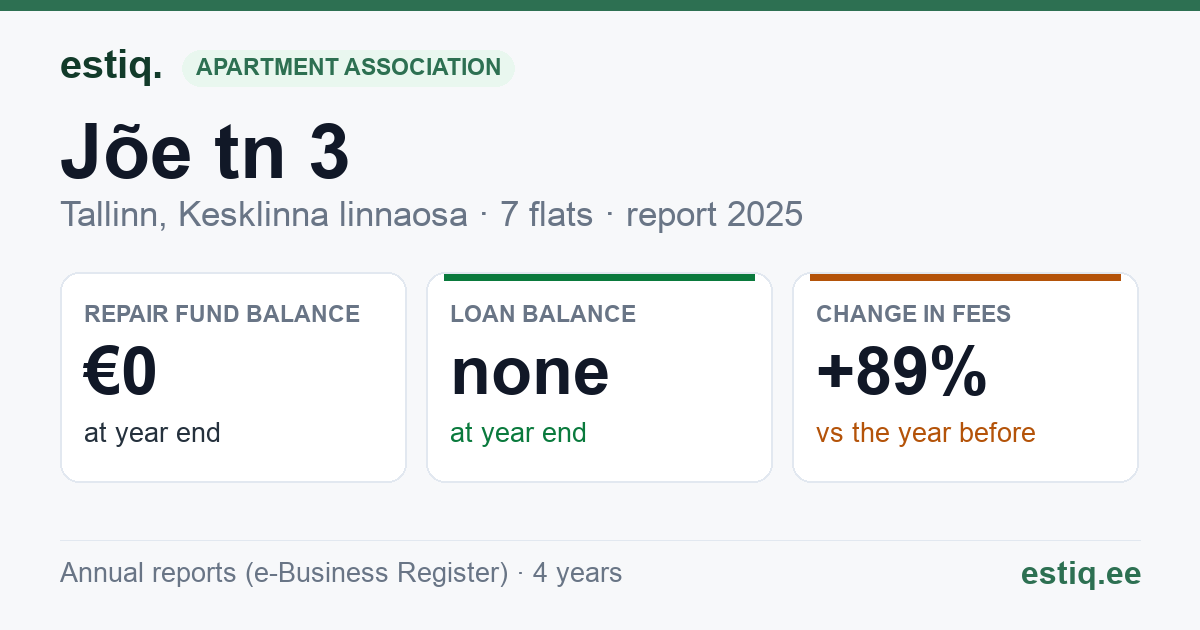The height and width of the screenshot is (630, 1200).
Task: Open the estiq.ee link
Action: pyautogui.click(x=1081, y=573)
